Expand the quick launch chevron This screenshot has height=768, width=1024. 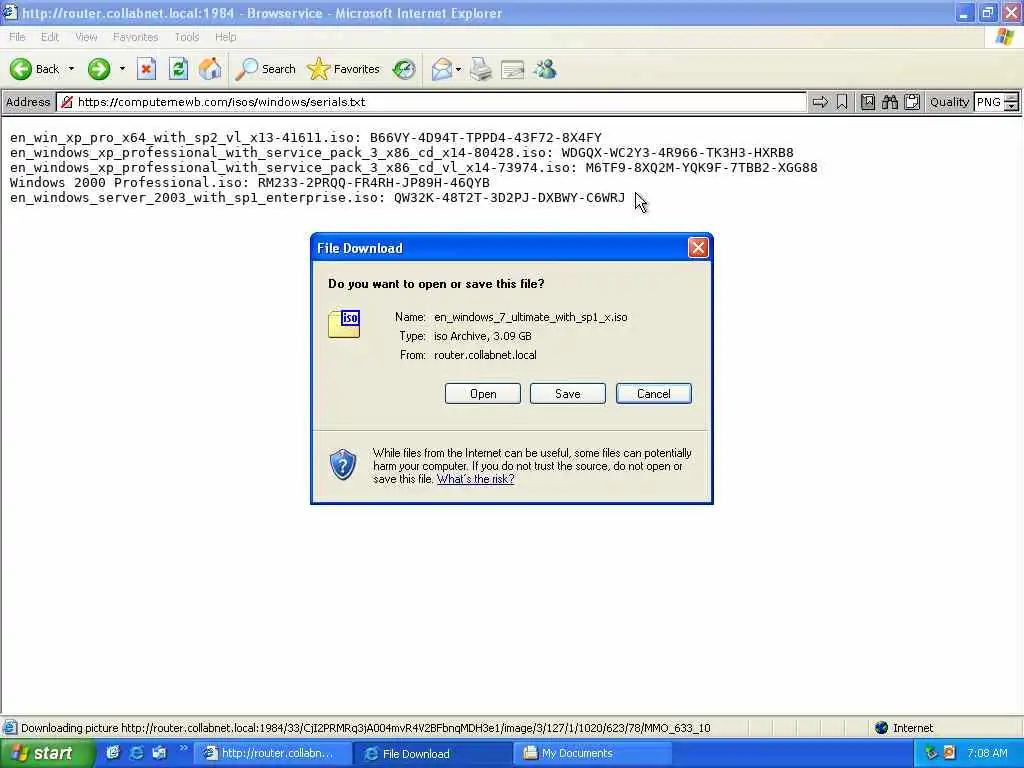tap(183, 748)
